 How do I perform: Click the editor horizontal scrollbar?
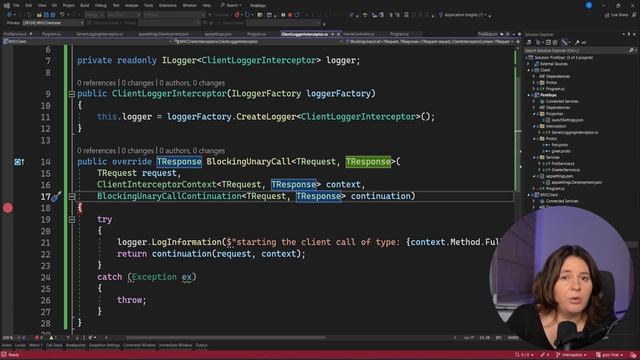225,338
